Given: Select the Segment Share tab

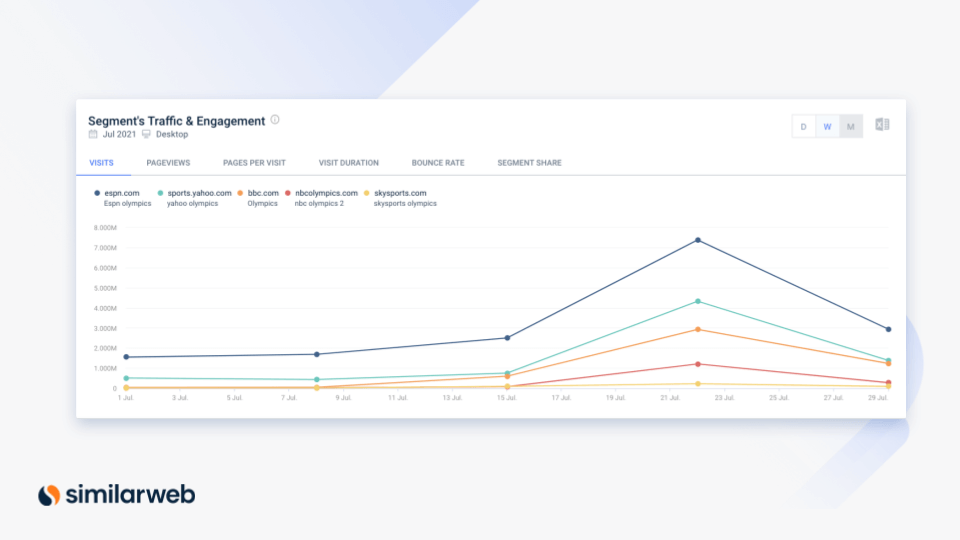Looking at the screenshot, I should pos(529,163).
